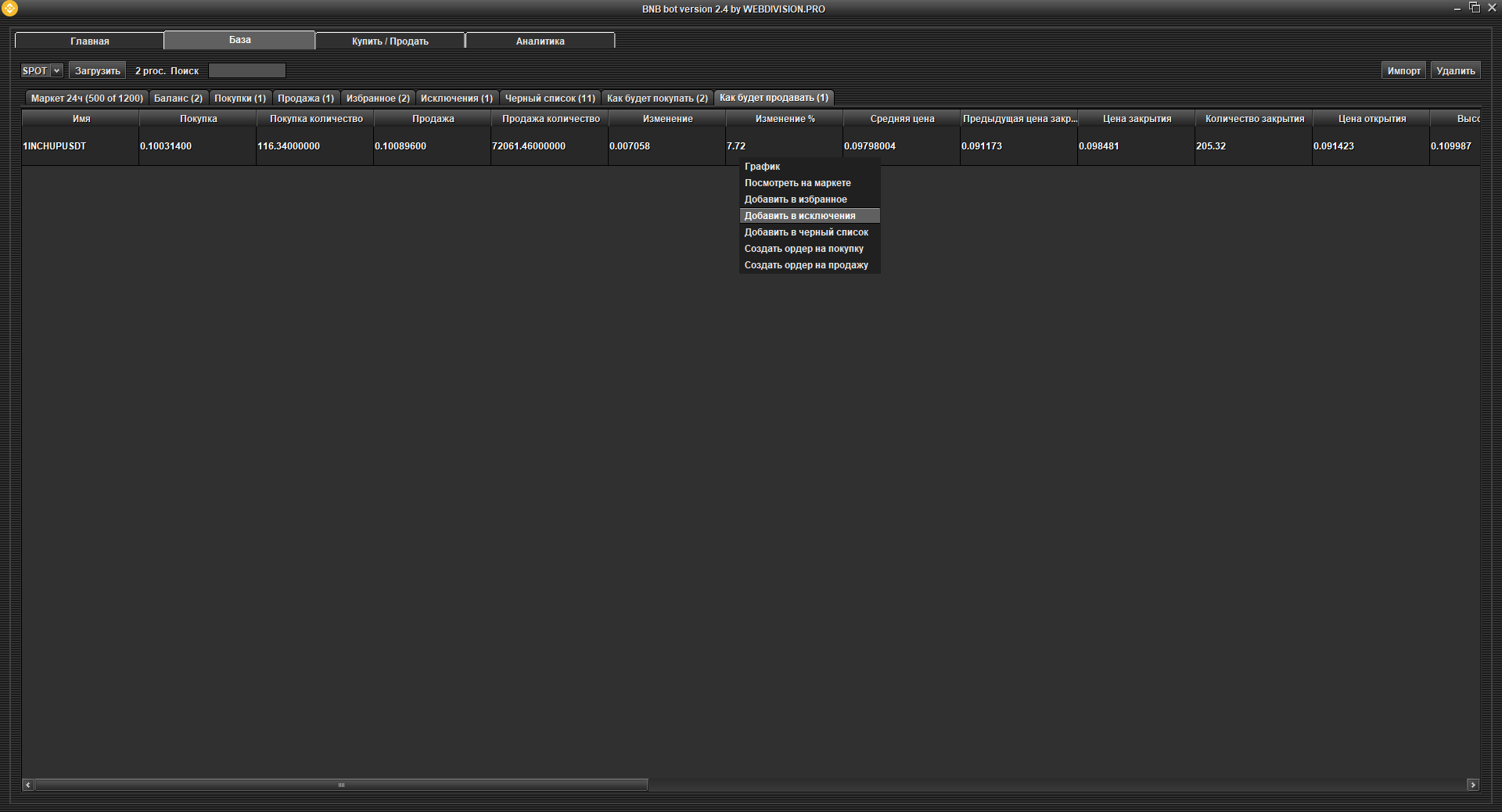This screenshot has width=1502, height=812.
Task: Open the Аналитика tab
Action: (540, 41)
